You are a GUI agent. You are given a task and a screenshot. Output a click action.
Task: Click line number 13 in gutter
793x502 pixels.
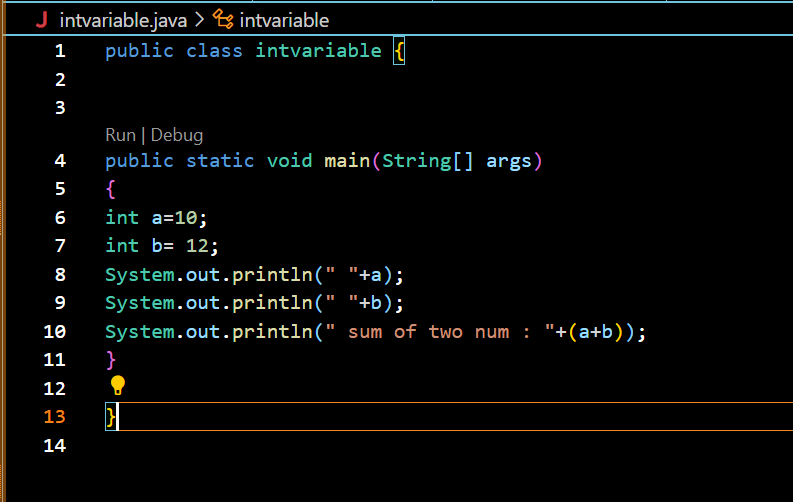(55, 417)
